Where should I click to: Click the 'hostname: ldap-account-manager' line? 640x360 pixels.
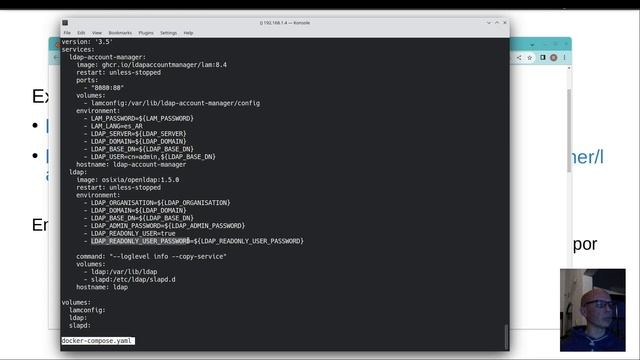coord(131,164)
